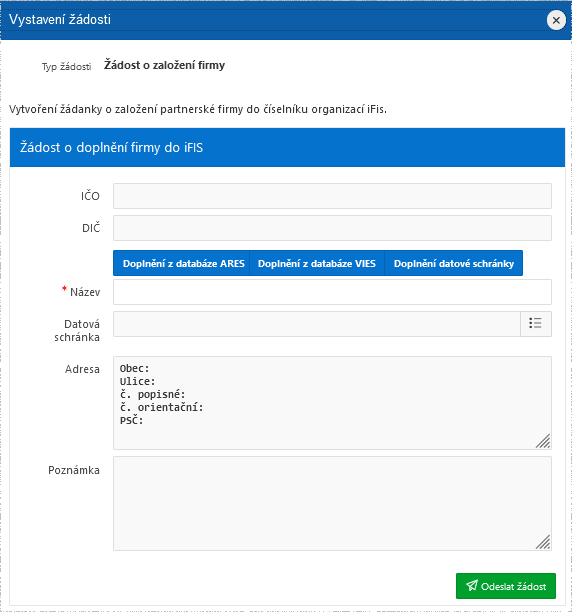Focus the IČO input field
This screenshot has height=612, width=572.
click(x=332, y=196)
